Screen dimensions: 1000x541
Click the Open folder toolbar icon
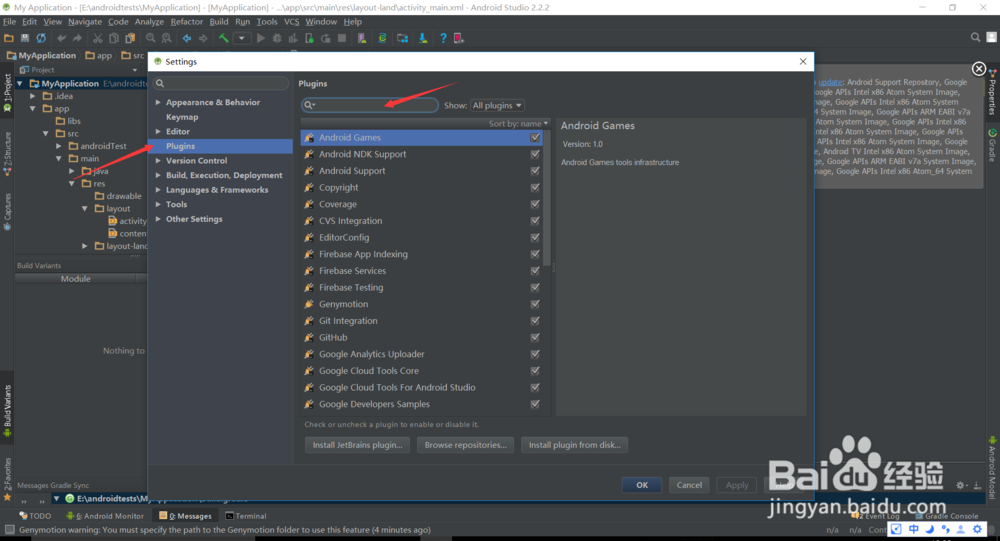pyautogui.click(x=9, y=38)
